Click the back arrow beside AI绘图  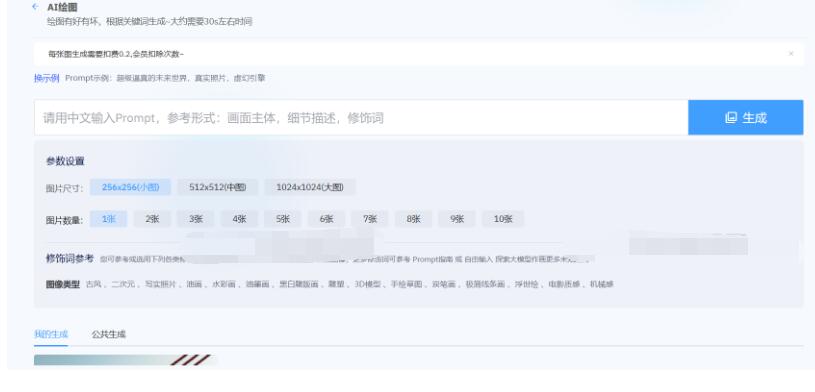[x=35, y=7]
